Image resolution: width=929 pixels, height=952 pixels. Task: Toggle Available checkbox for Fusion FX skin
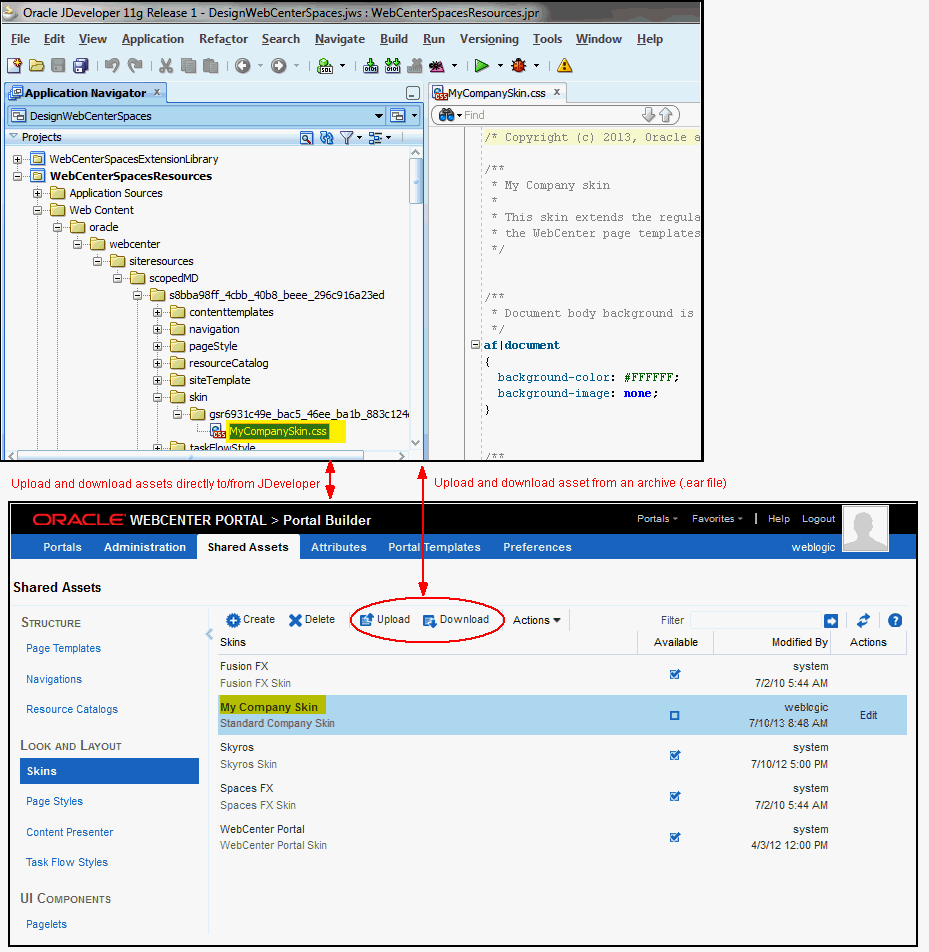pos(675,674)
